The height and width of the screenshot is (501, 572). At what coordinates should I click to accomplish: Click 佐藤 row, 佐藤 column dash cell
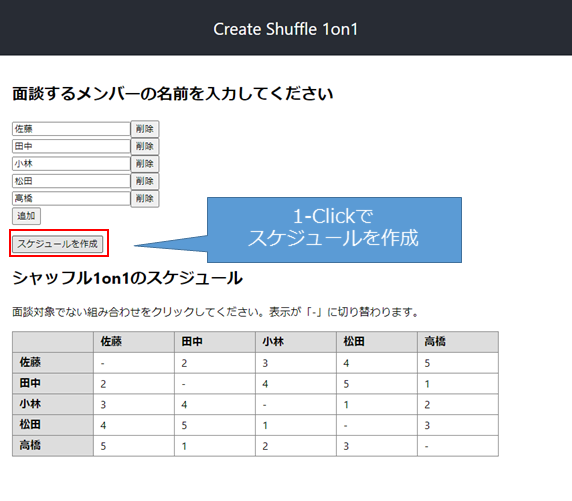click(x=134, y=363)
